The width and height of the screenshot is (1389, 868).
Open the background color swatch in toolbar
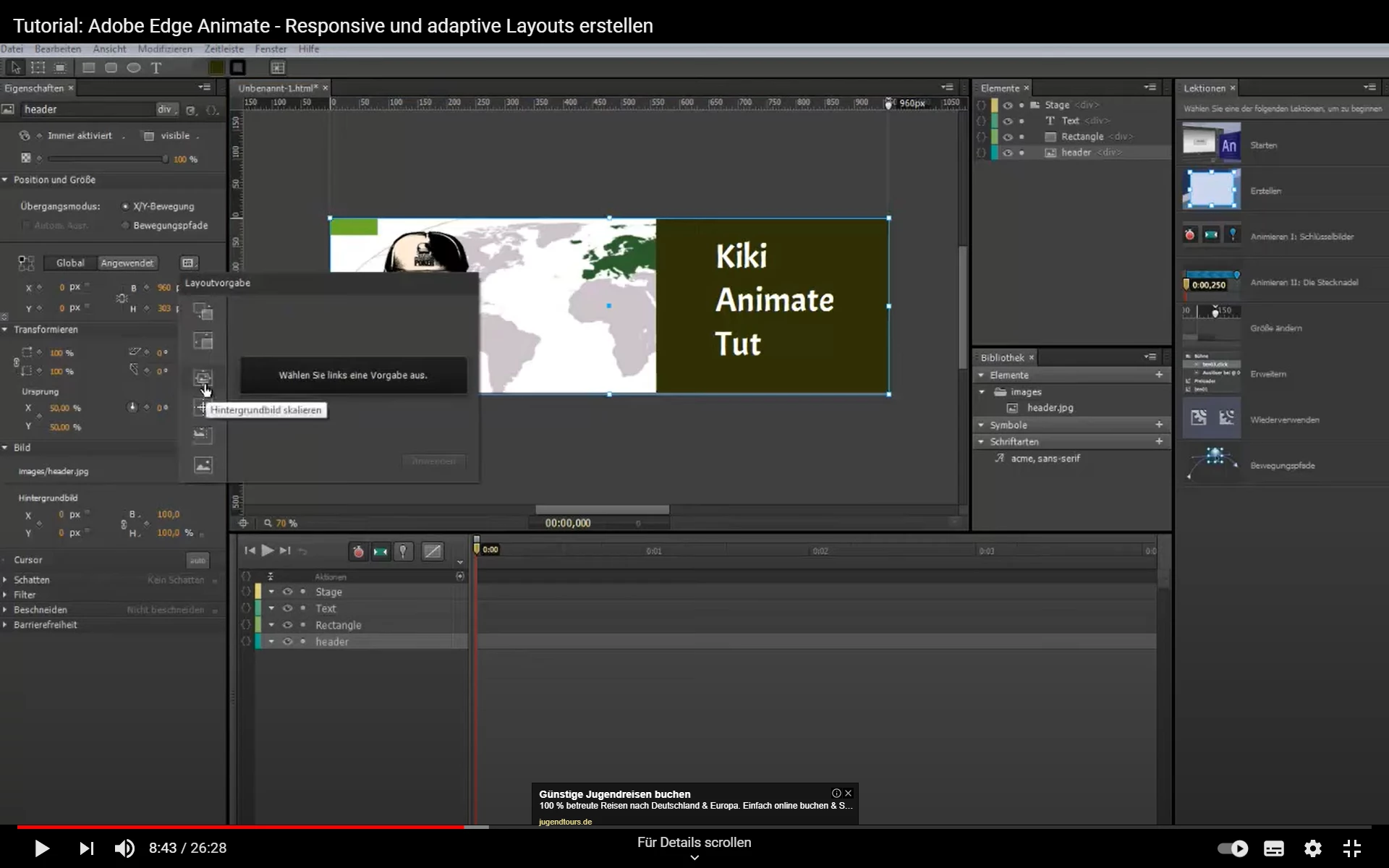click(x=216, y=67)
